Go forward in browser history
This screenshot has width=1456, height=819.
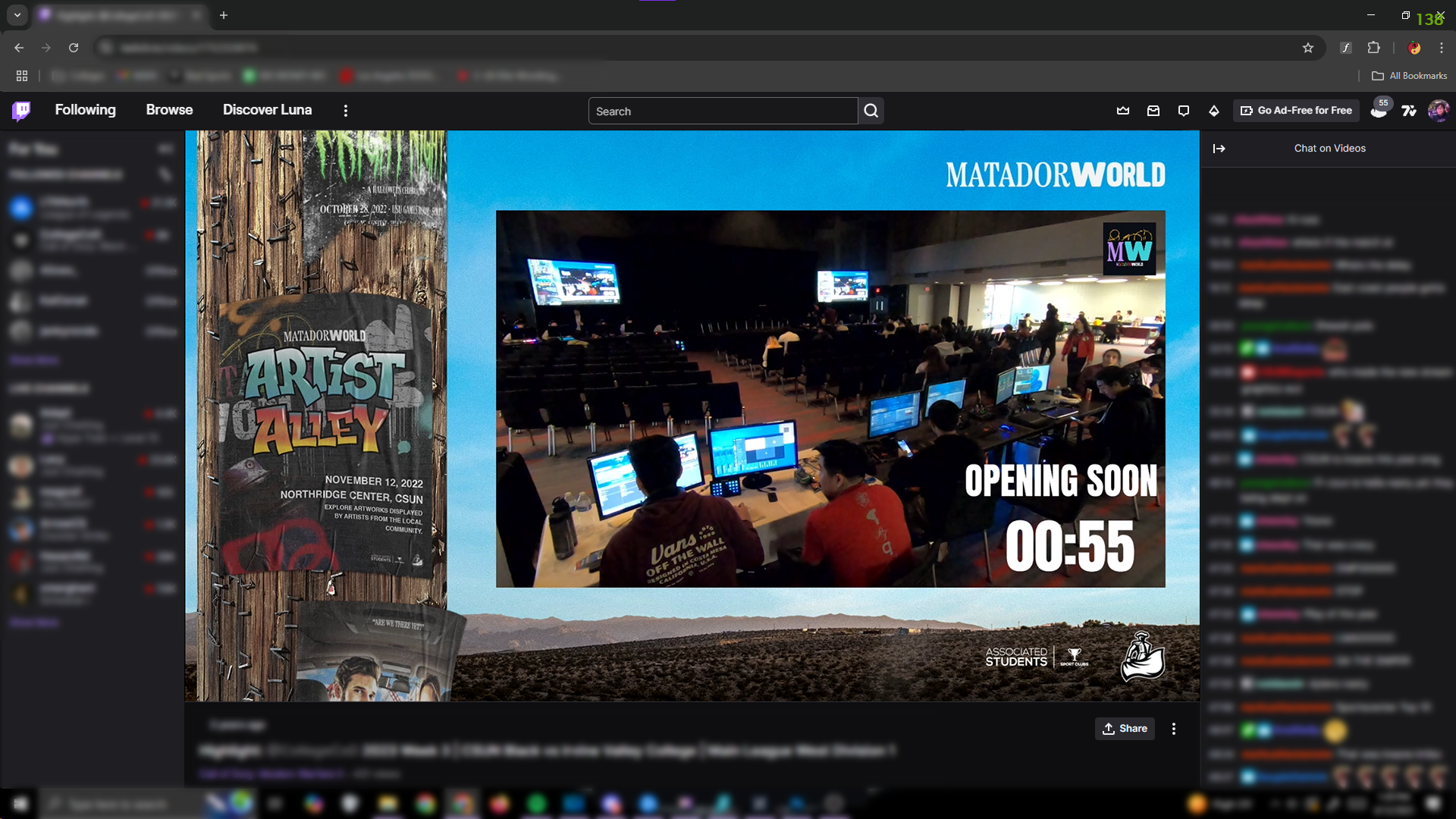46,48
